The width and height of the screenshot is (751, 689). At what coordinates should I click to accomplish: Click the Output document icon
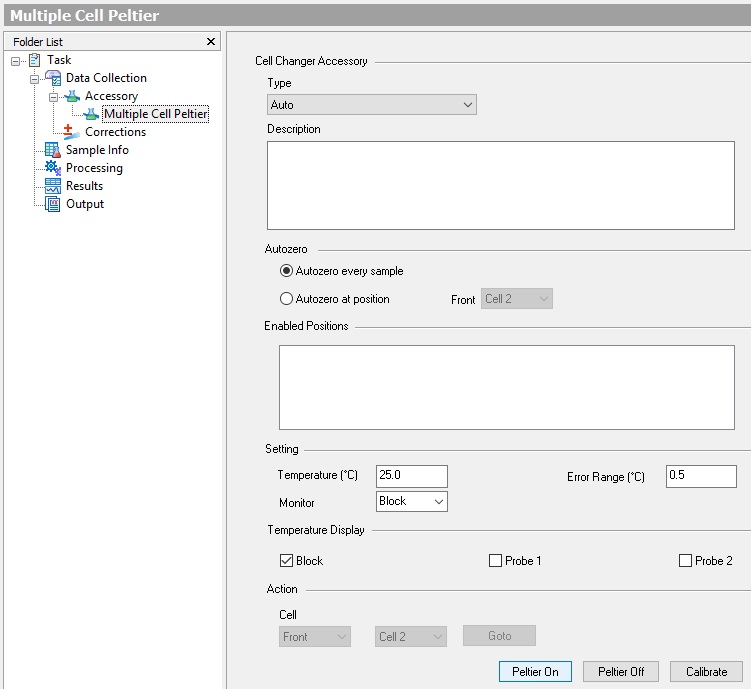(53, 204)
